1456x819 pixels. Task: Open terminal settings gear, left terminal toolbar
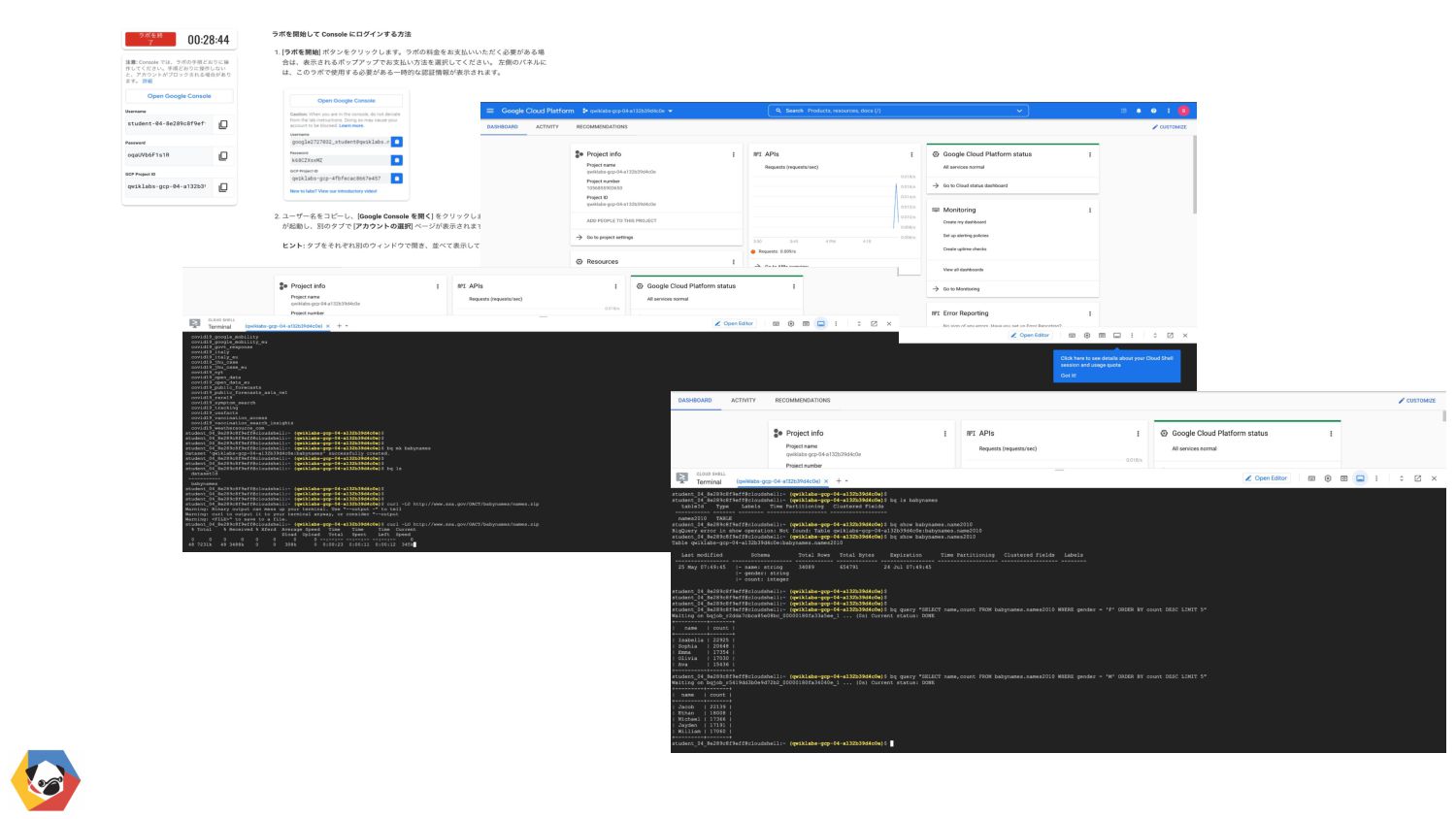(x=791, y=323)
